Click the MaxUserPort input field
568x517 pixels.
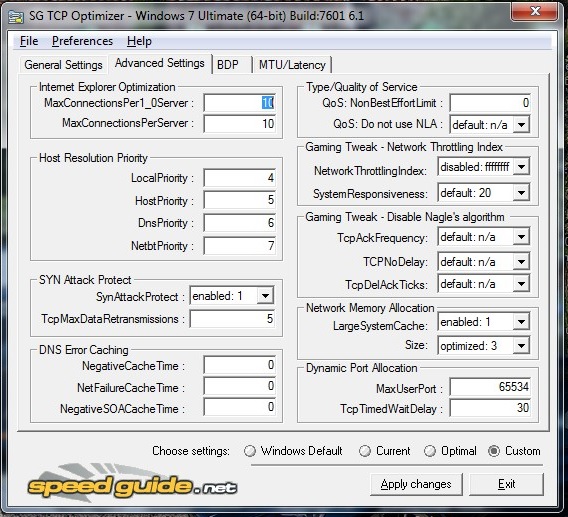490,387
